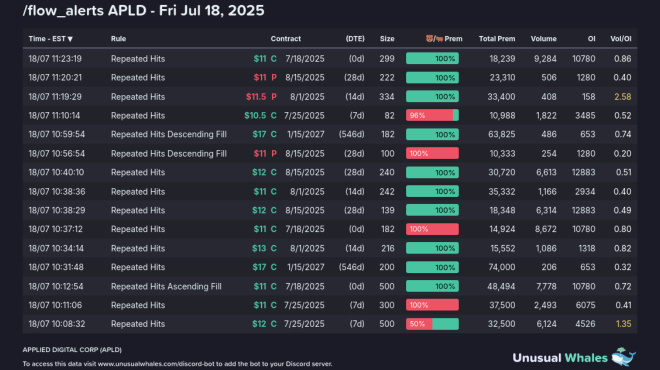660x370 pixels.
Task: Click the Unusual Whales whale logo icon
Action: 623,357
